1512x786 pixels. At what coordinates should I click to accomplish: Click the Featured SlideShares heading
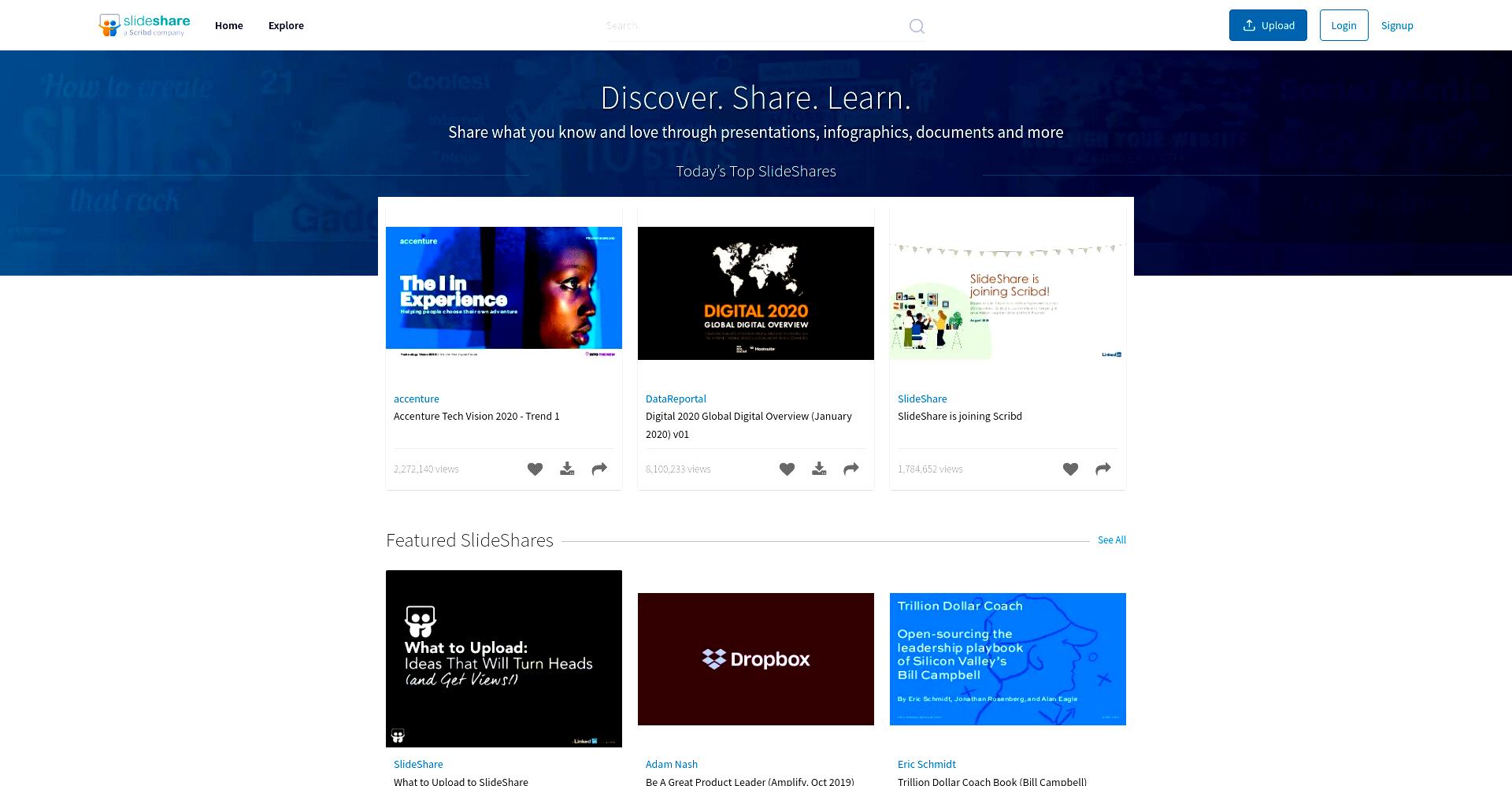pos(469,540)
